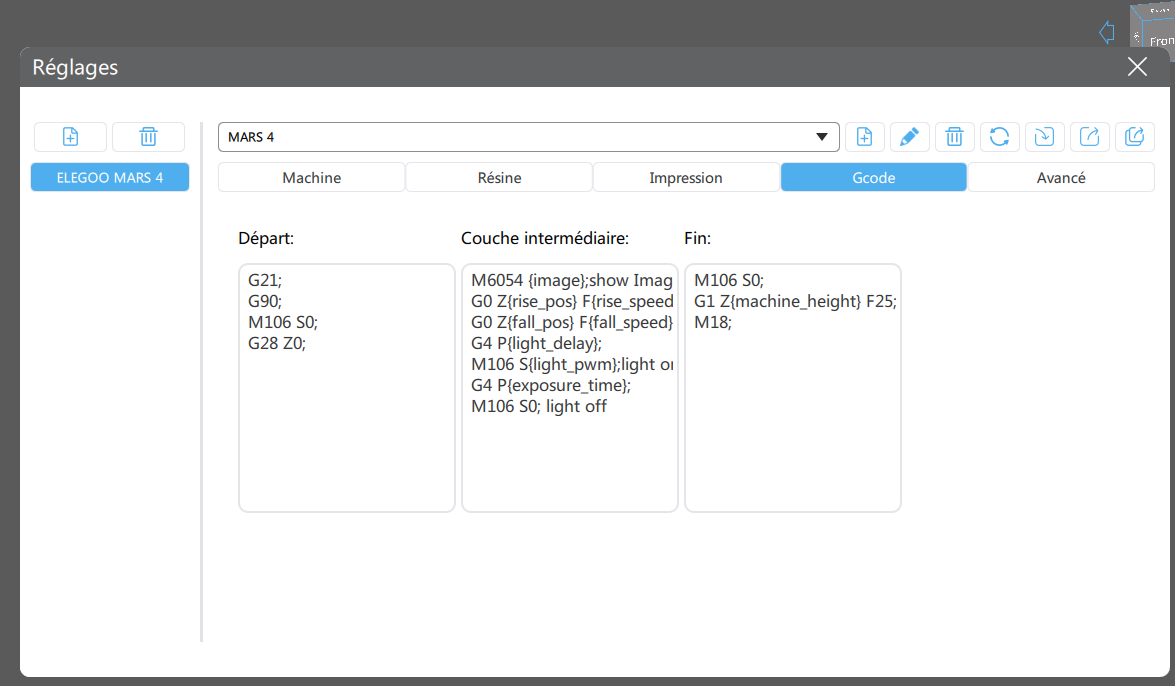The width and height of the screenshot is (1175, 686).
Task: Open the Résine tab
Action: coord(499,178)
